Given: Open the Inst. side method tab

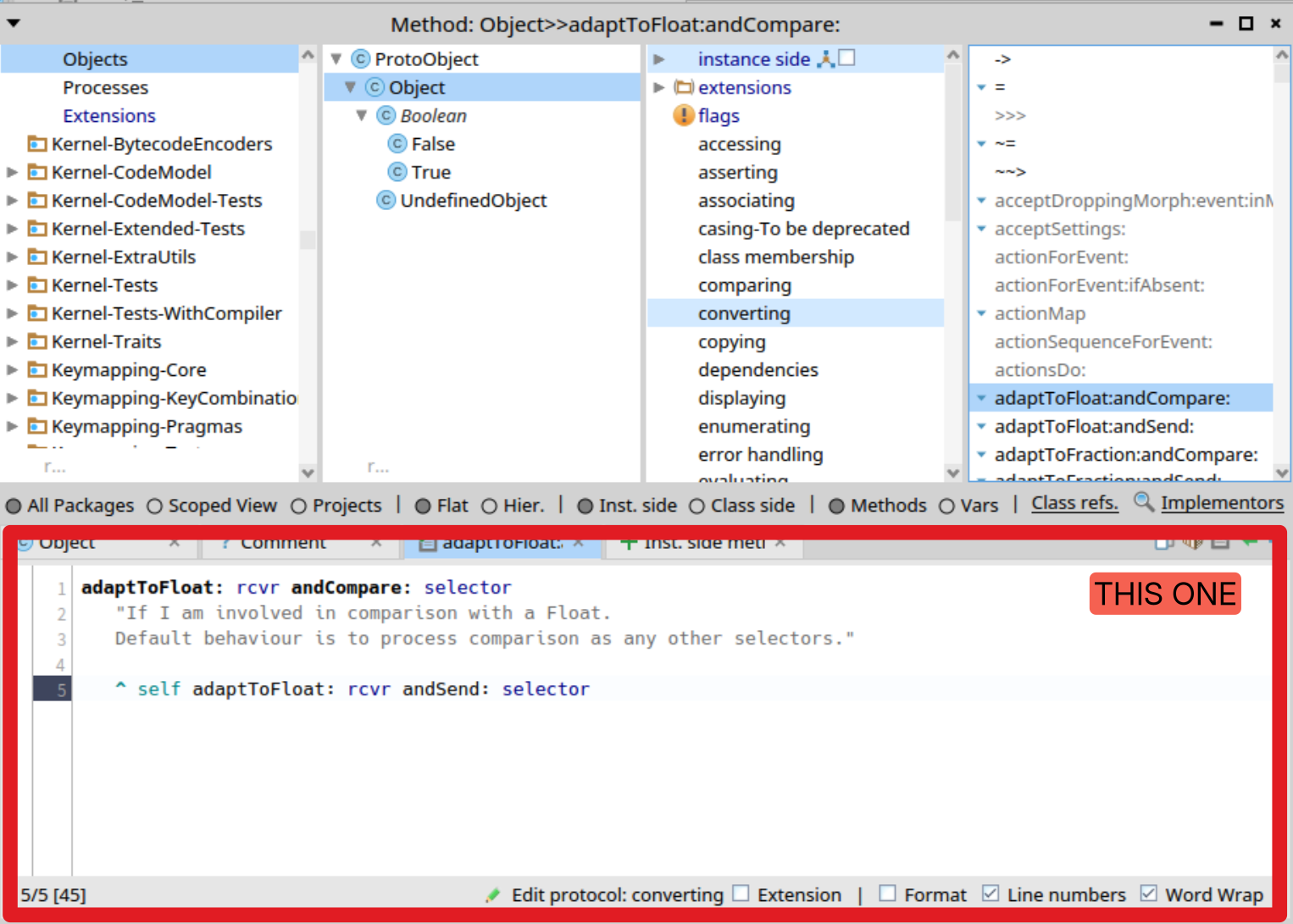Looking at the screenshot, I should (x=702, y=544).
